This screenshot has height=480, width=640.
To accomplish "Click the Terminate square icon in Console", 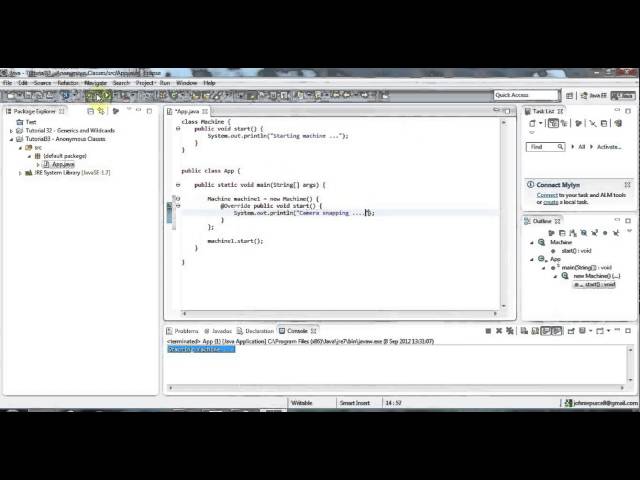I will [x=488, y=331].
